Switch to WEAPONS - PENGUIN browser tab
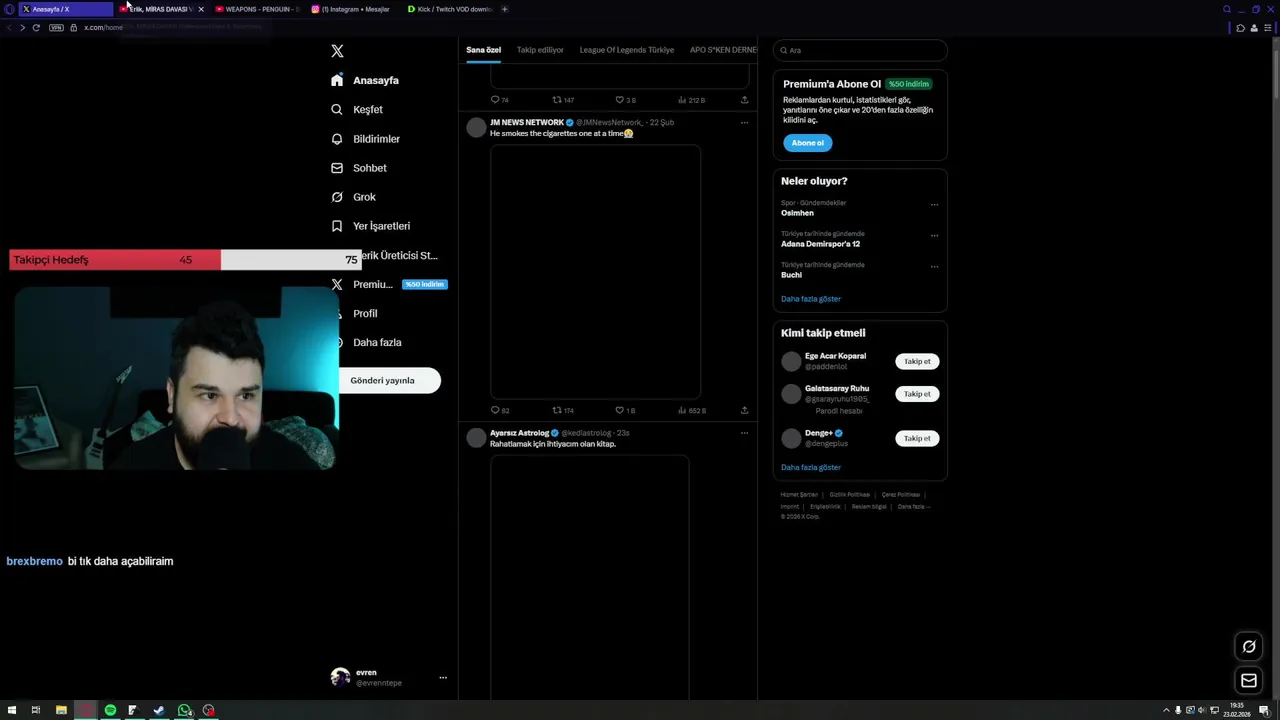This screenshot has width=1280, height=720. pyautogui.click(x=257, y=9)
